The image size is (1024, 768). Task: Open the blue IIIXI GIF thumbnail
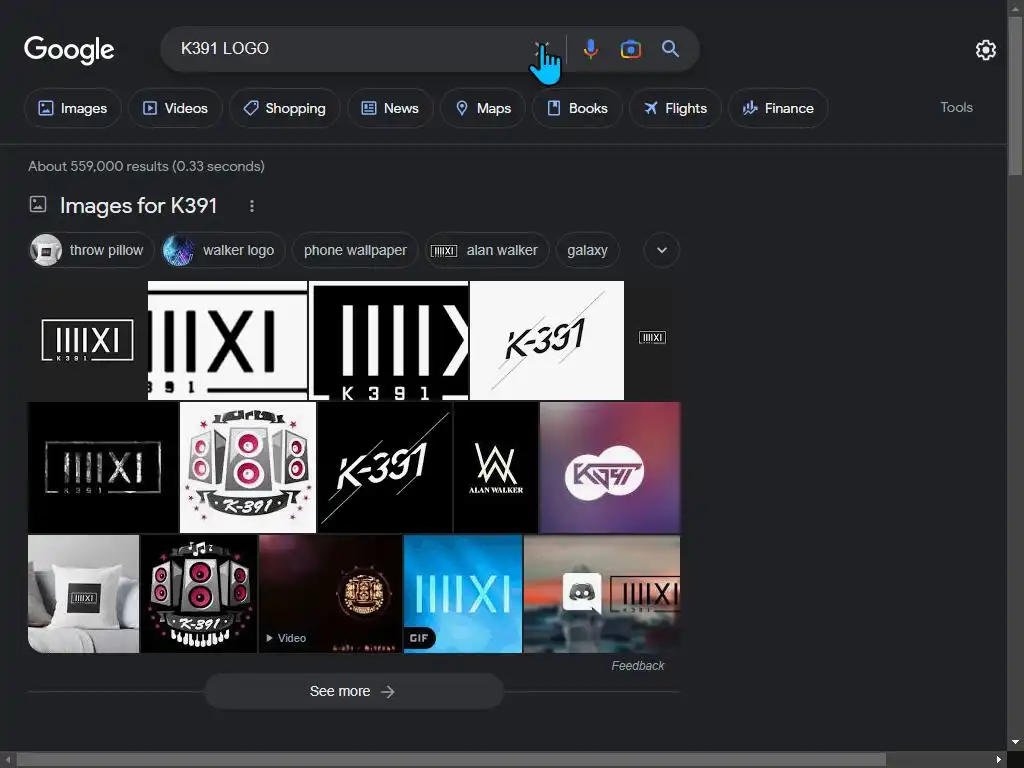click(463, 594)
